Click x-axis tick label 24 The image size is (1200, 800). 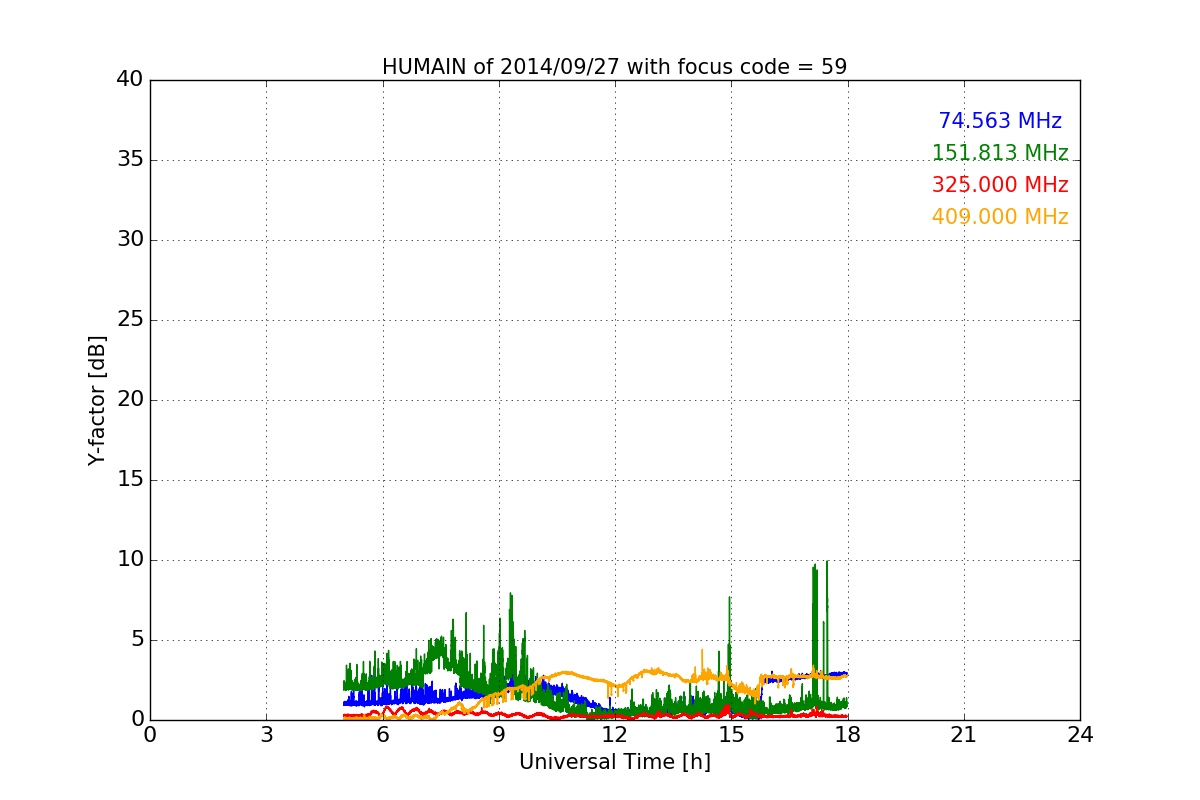tap(1080, 734)
